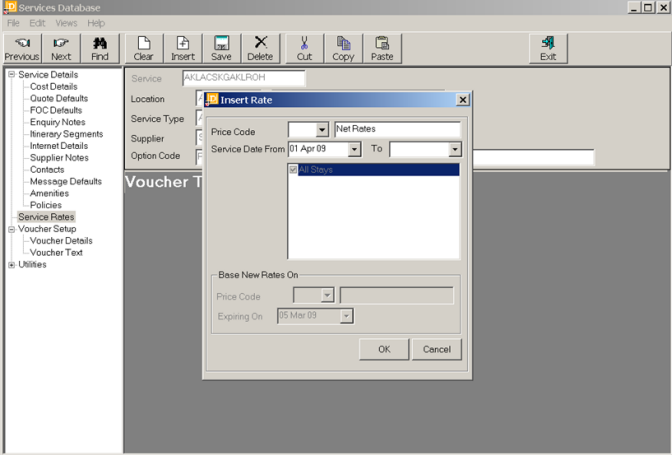Click the Previous record toolbar icon

click(21, 43)
